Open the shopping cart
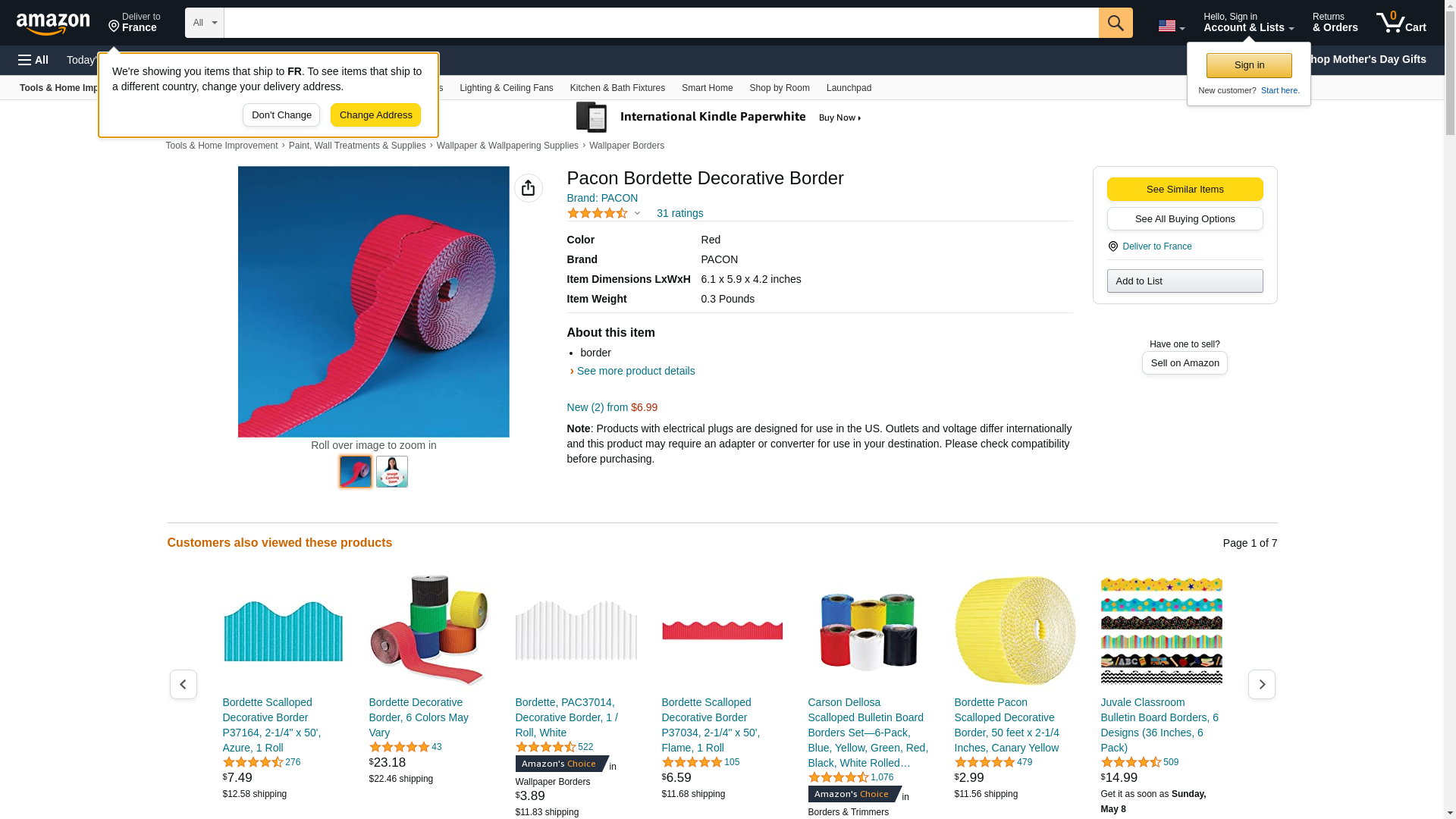The height and width of the screenshot is (819, 1456). [1401, 23]
